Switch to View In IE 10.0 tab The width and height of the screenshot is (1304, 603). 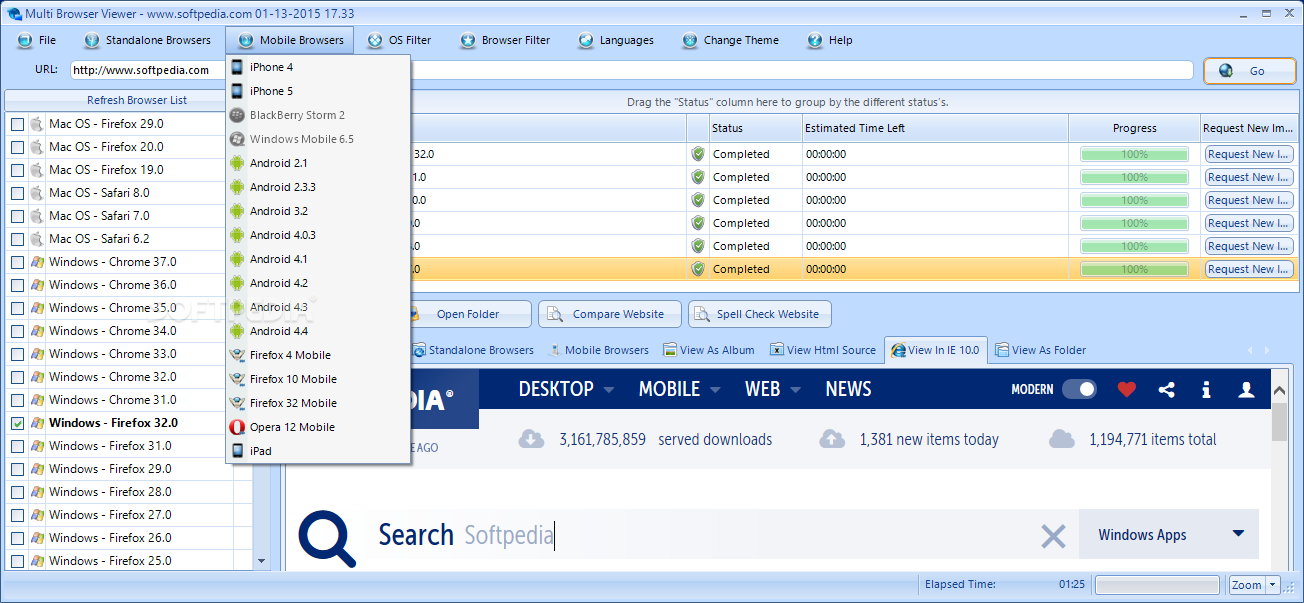pos(935,350)
